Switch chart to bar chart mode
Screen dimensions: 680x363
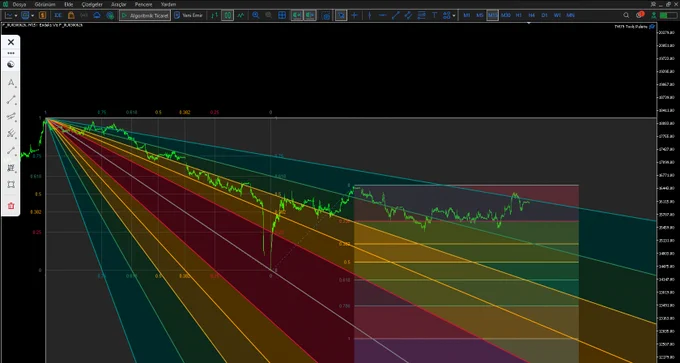tap(214, 15)
